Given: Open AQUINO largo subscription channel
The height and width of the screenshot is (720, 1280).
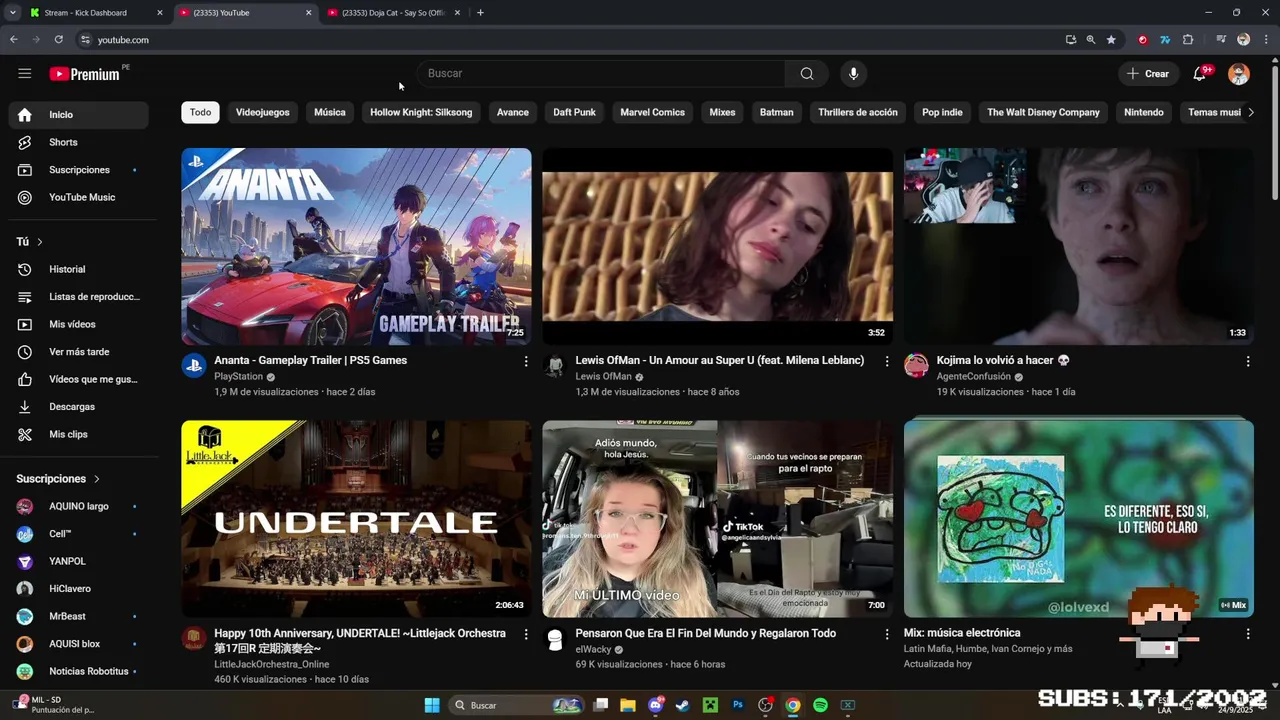Looking at the screenshot, I should tap(79, 507).
